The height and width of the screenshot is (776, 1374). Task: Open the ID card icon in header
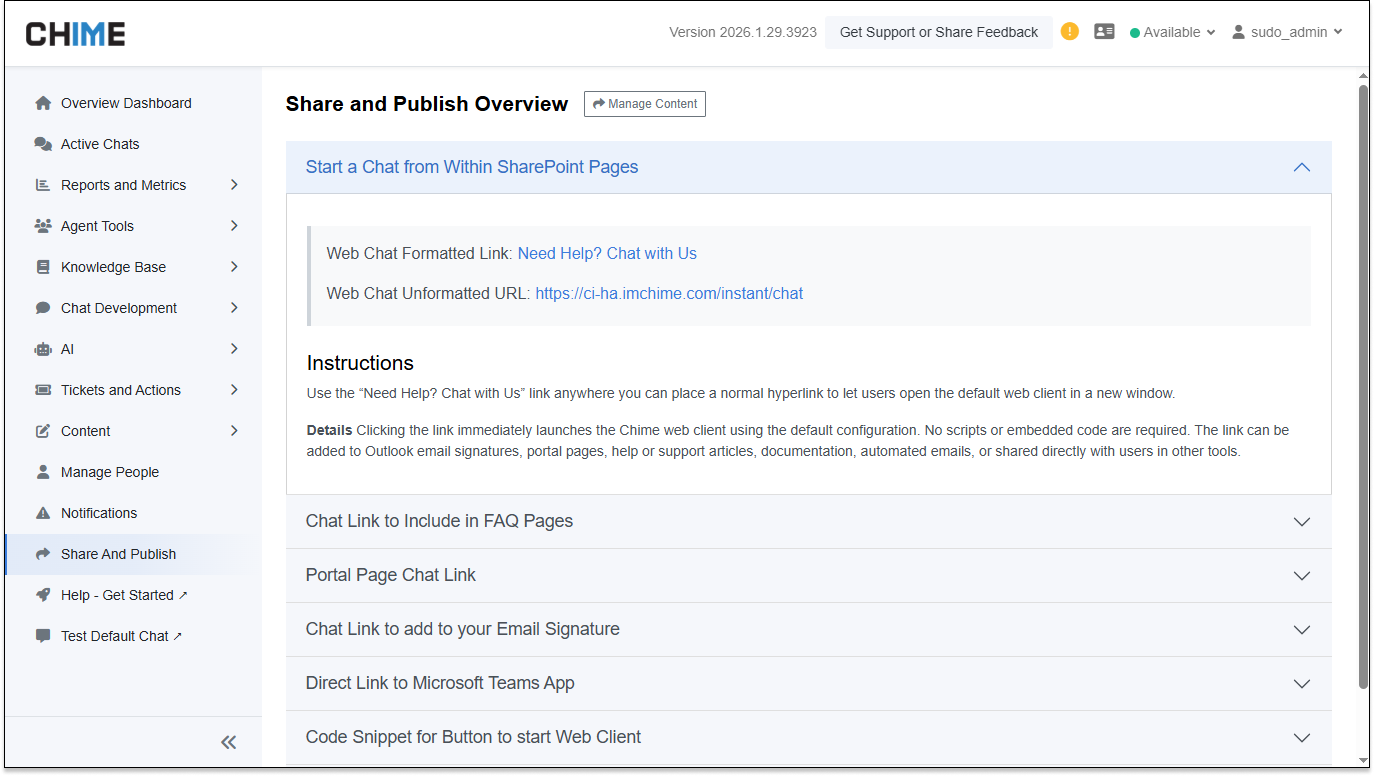point(1104,32)
